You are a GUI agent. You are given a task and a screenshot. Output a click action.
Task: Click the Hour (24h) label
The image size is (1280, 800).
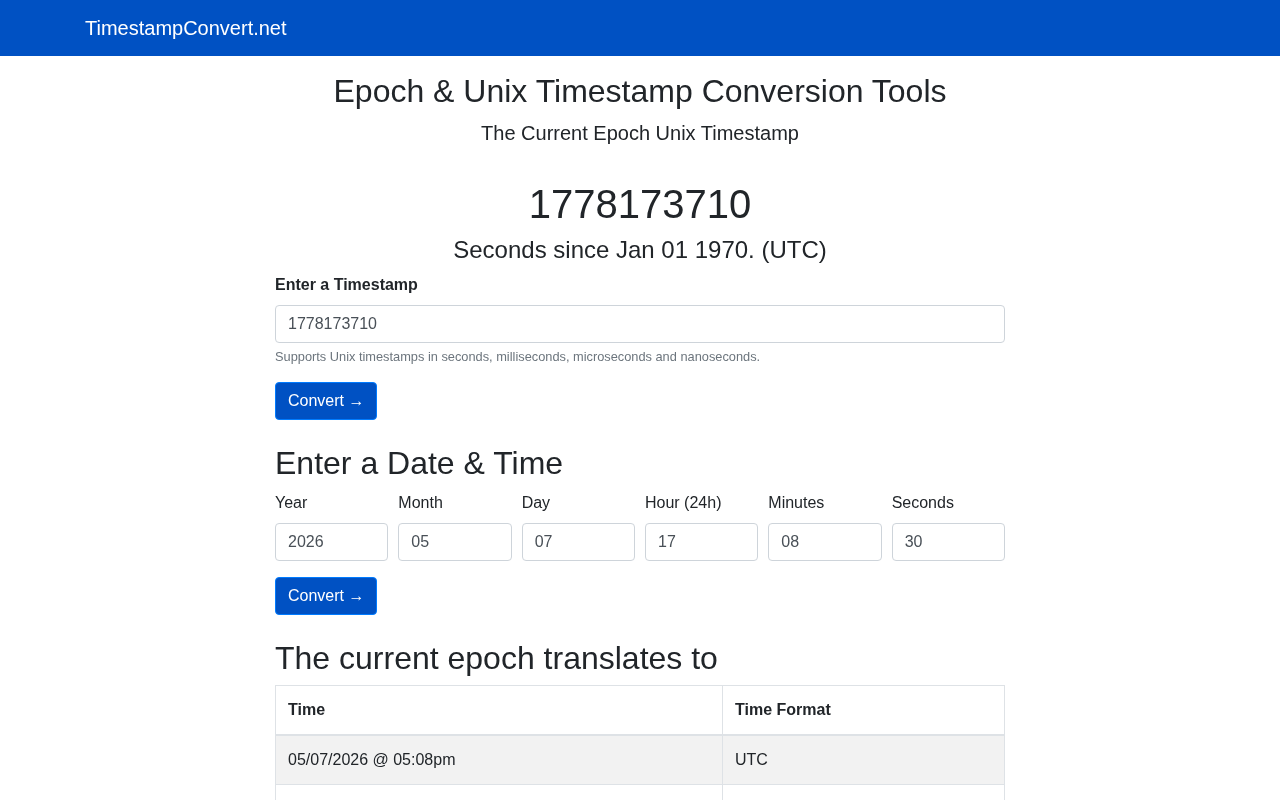point(683,503)
